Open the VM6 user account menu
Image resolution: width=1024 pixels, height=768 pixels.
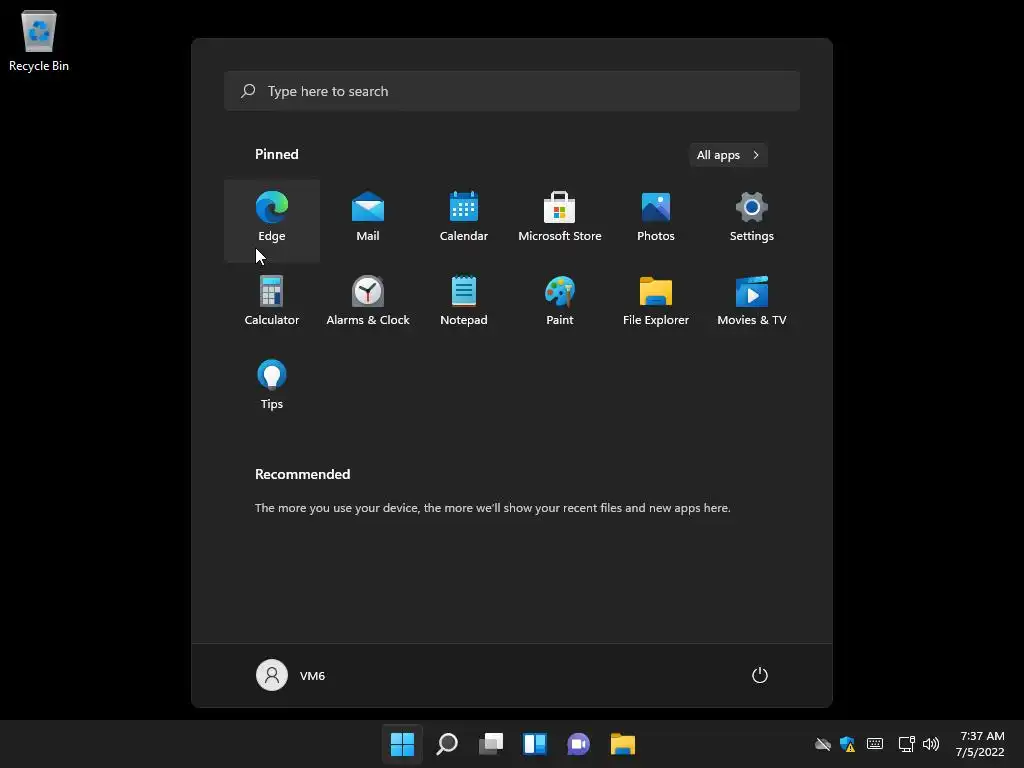(x=291, y=675)
